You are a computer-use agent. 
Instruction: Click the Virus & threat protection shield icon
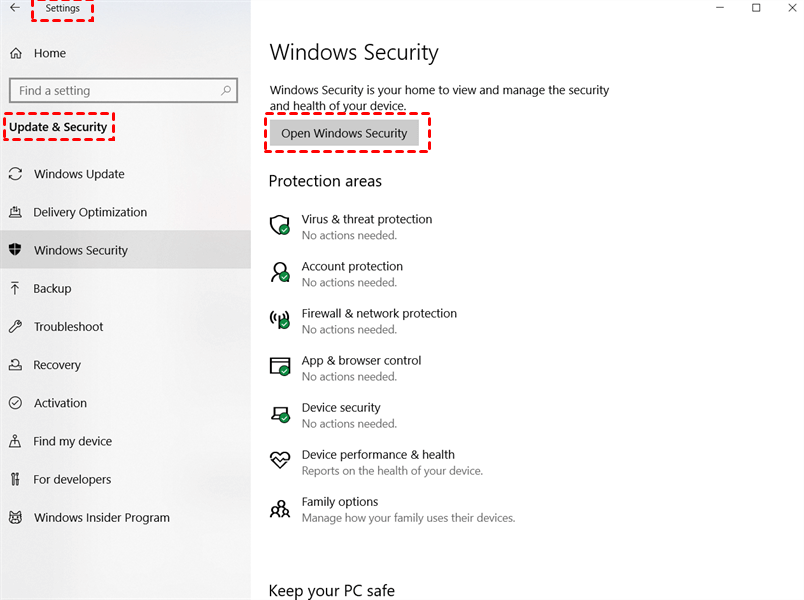pyautogui.click(x=280, y=225)
